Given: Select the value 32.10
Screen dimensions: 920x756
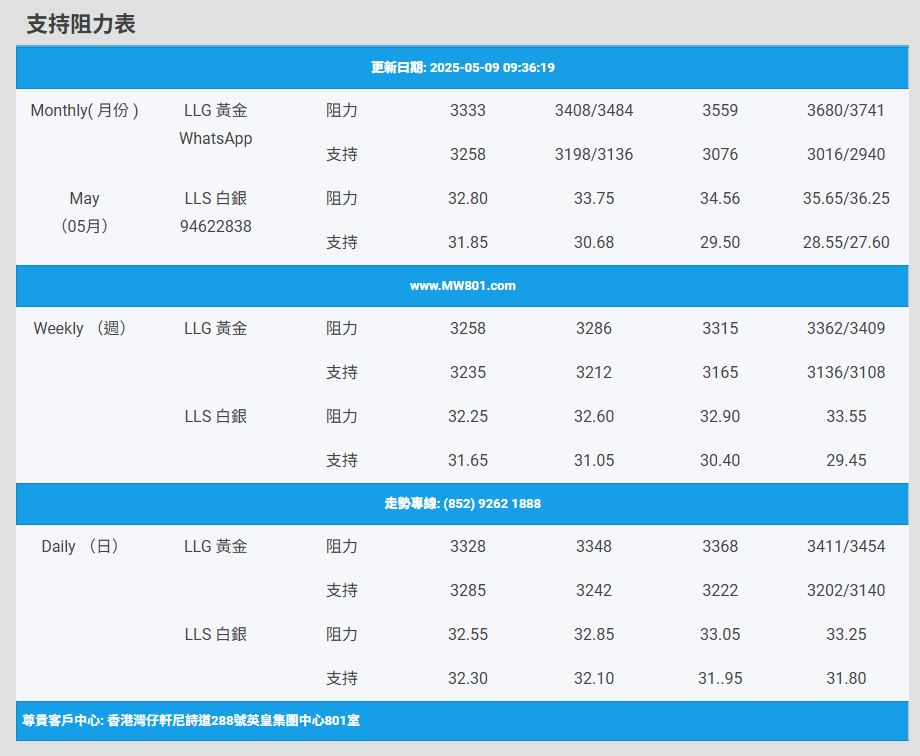Looking at the screenshot, I should 594,679.
